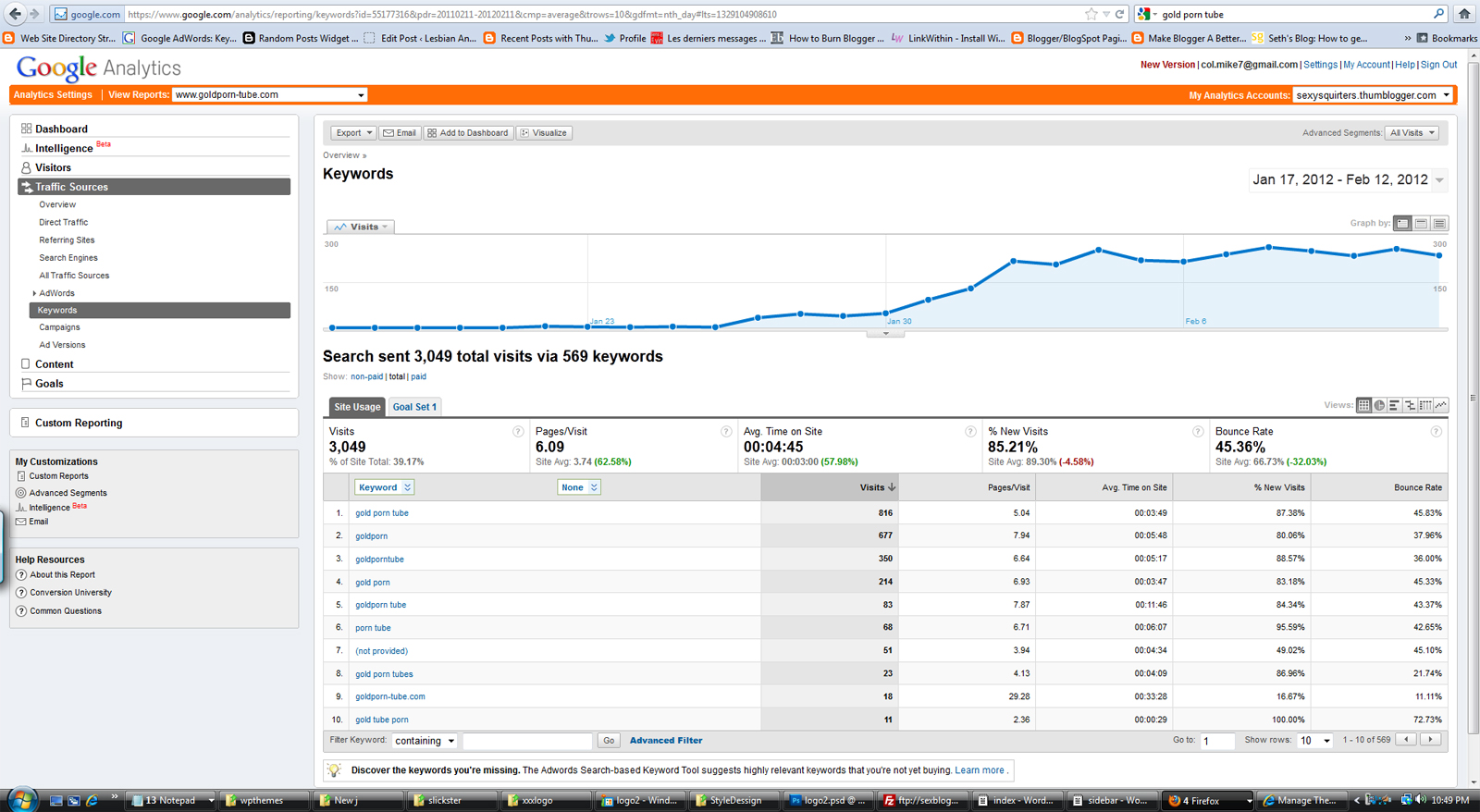This screenshot has width=1480, height=812.
Task: Click the Go to page number field
Action: tap(1217, 741)
